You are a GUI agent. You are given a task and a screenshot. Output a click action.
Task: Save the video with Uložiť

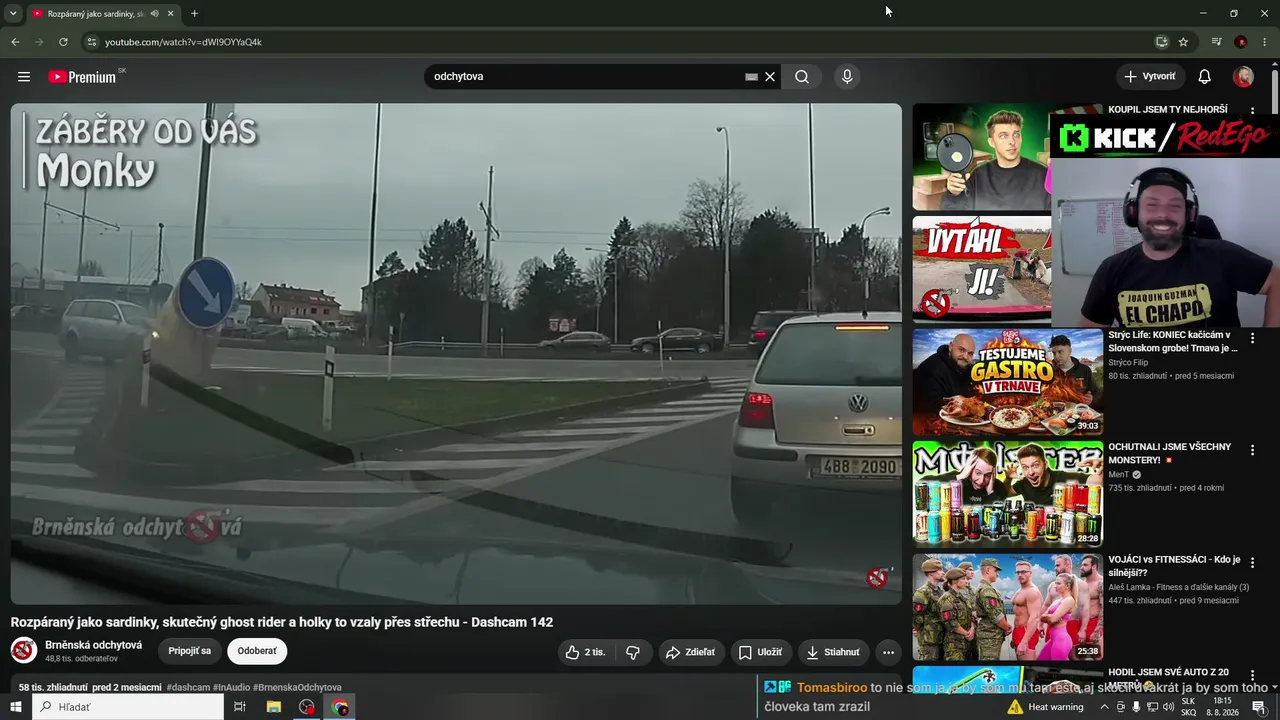click(x=761, y=652)
